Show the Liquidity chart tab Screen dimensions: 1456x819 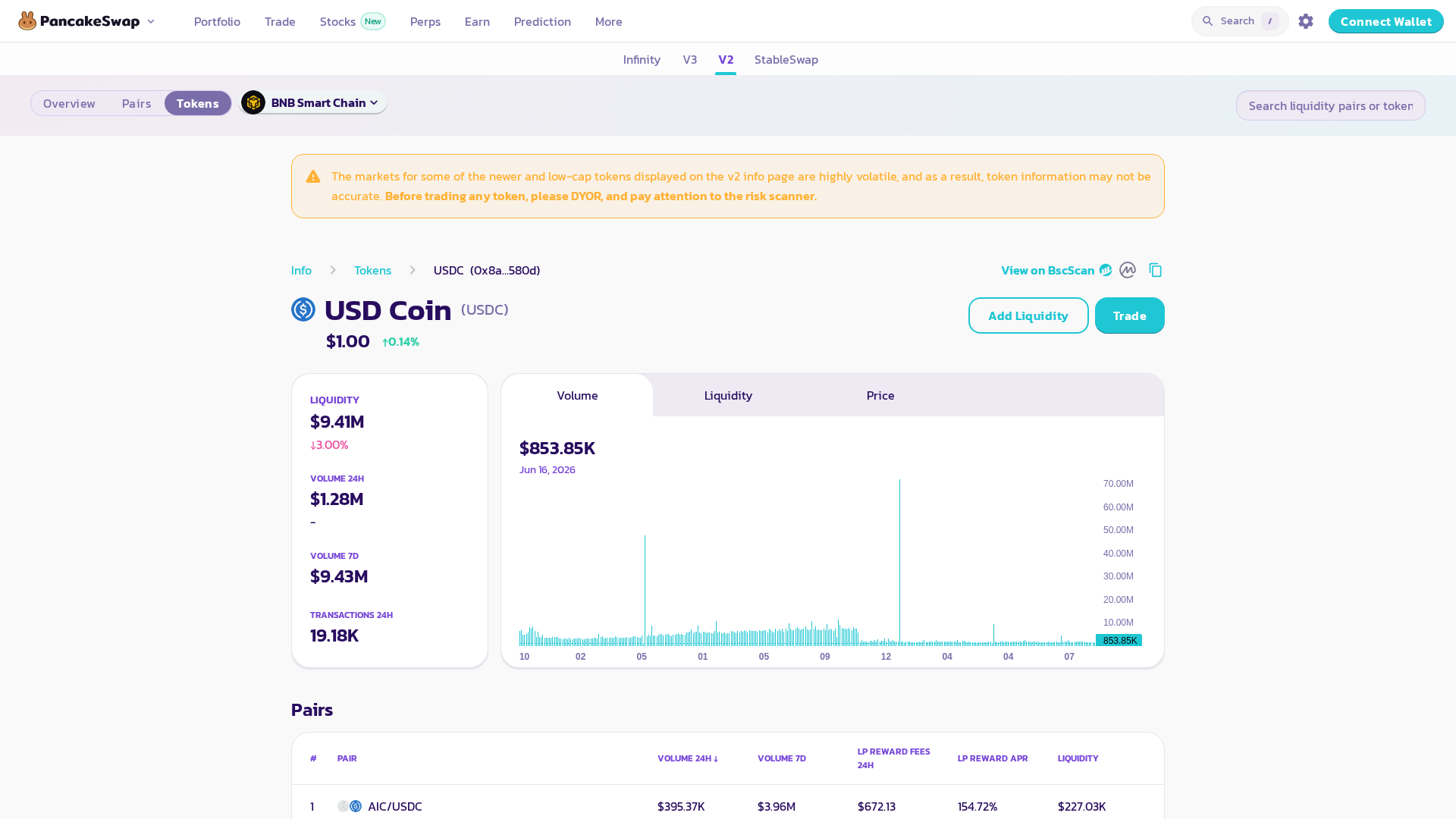pos(728,395)
